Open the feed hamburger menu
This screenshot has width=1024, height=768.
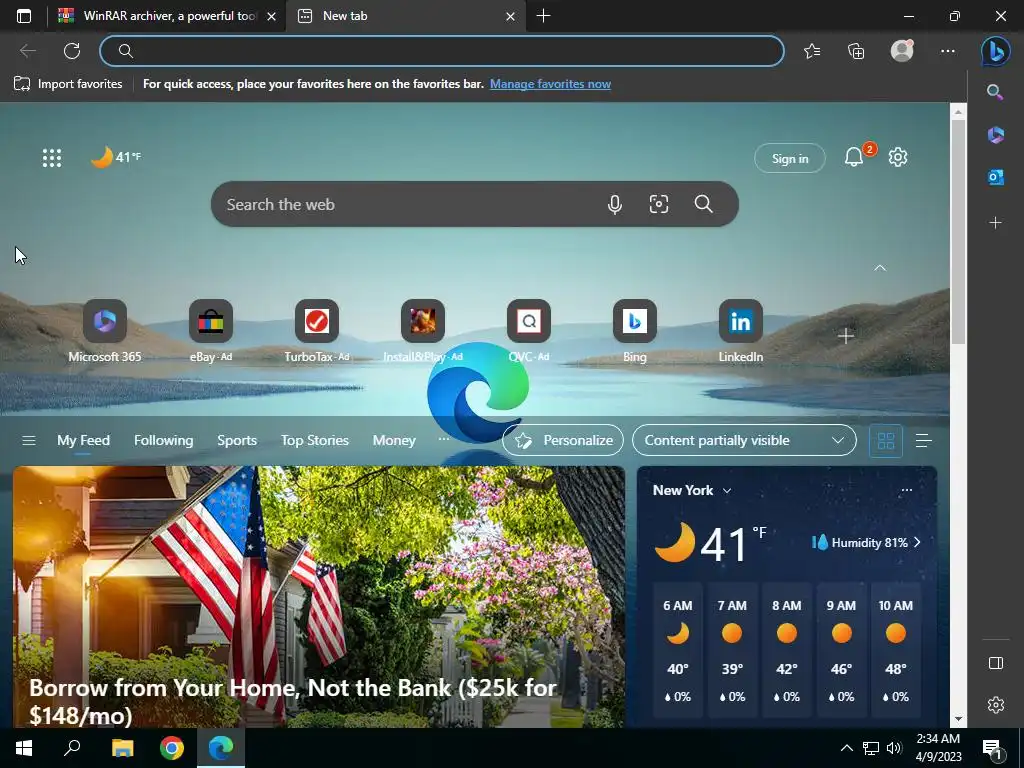pos(29,441)
